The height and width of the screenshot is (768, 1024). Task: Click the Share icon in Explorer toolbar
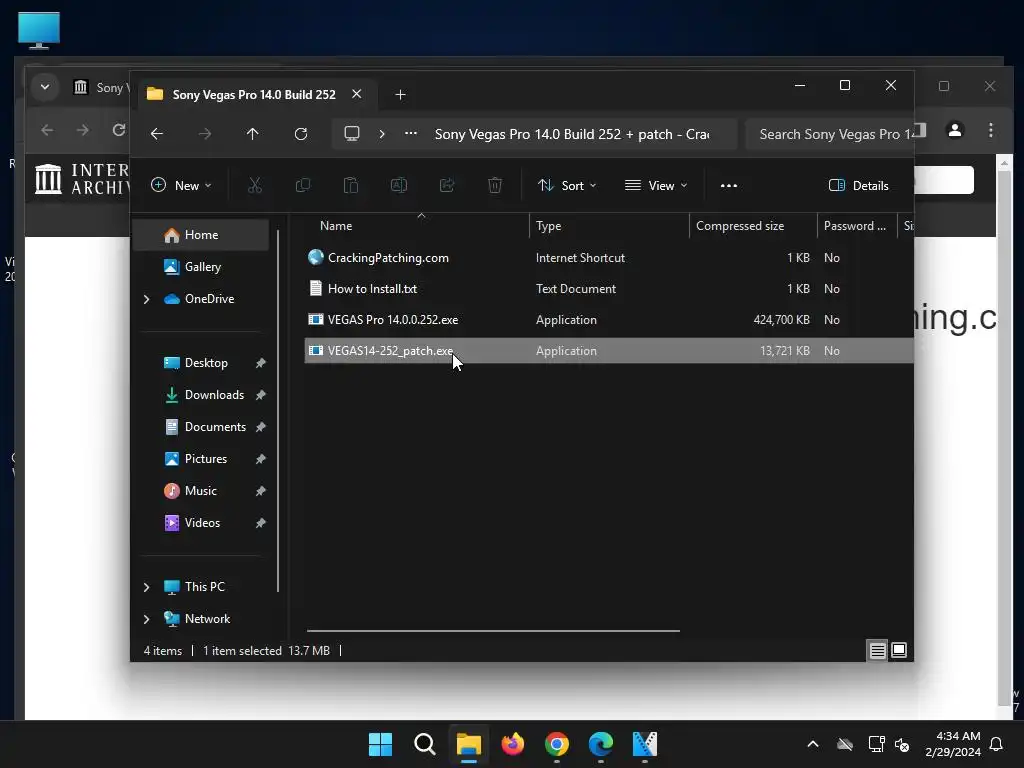[x=447, y=185]
